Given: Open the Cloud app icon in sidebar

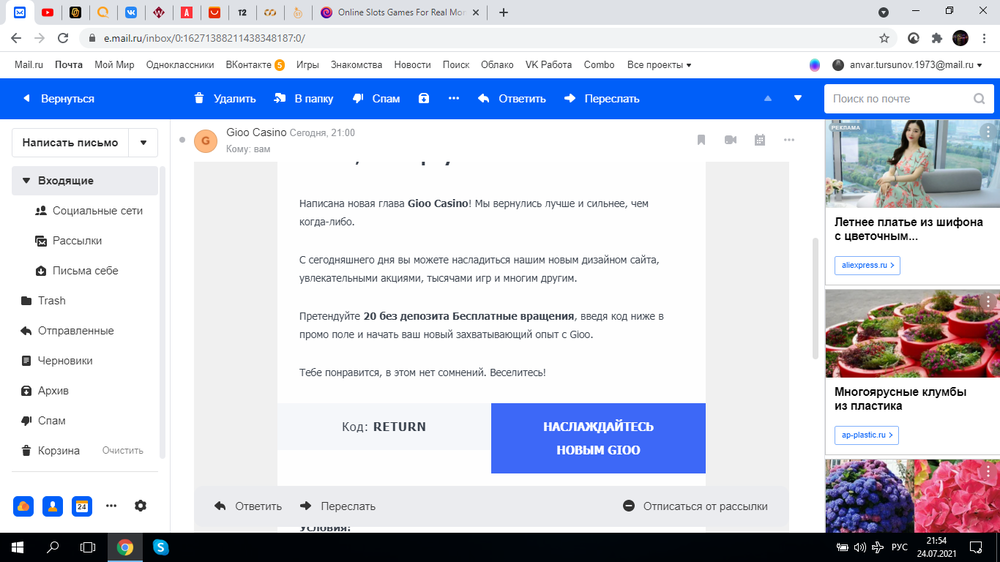Looking at the screenshot, I should (x=24, y=506).
